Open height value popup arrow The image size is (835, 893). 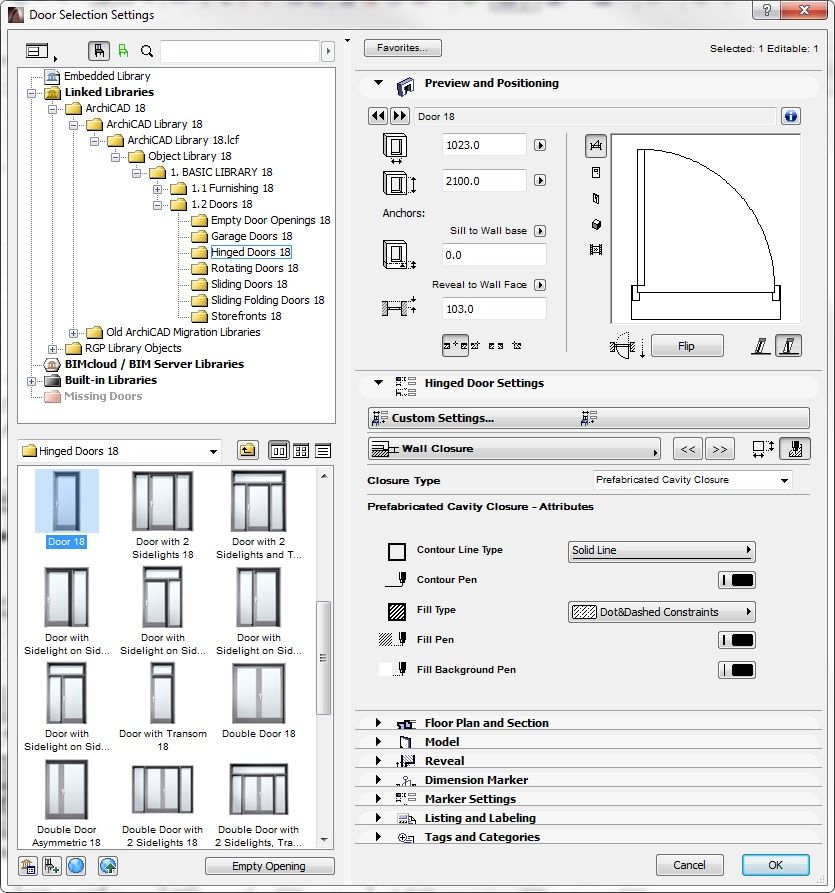pyautogui.click(x=540, y=181)
